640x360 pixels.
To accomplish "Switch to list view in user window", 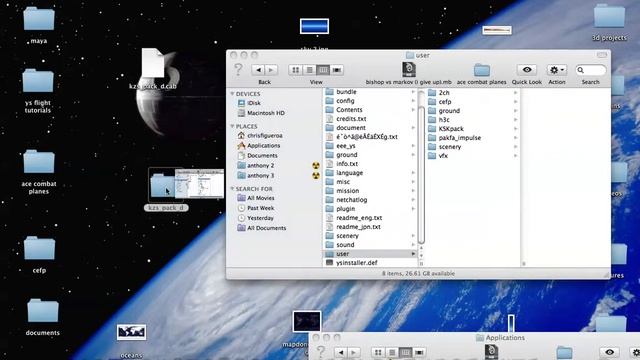I will click(x=309, y=70).
